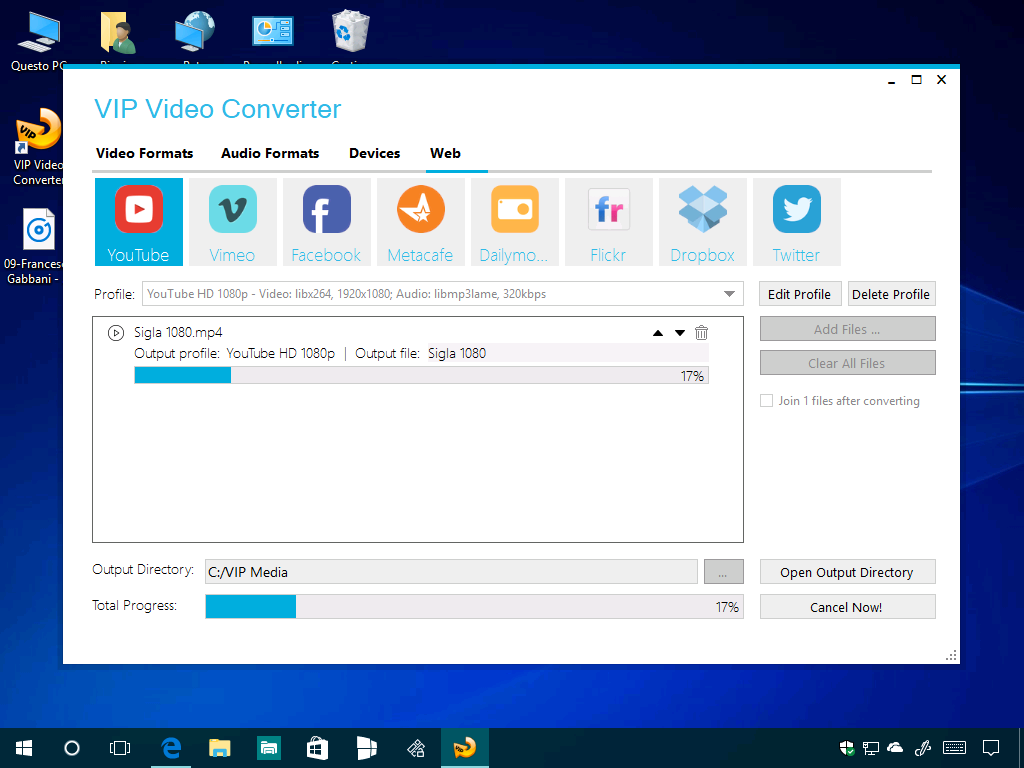1024x768 pixels.
Task: Open Cortana search circle in taskbar
Action: pos(72,748)
